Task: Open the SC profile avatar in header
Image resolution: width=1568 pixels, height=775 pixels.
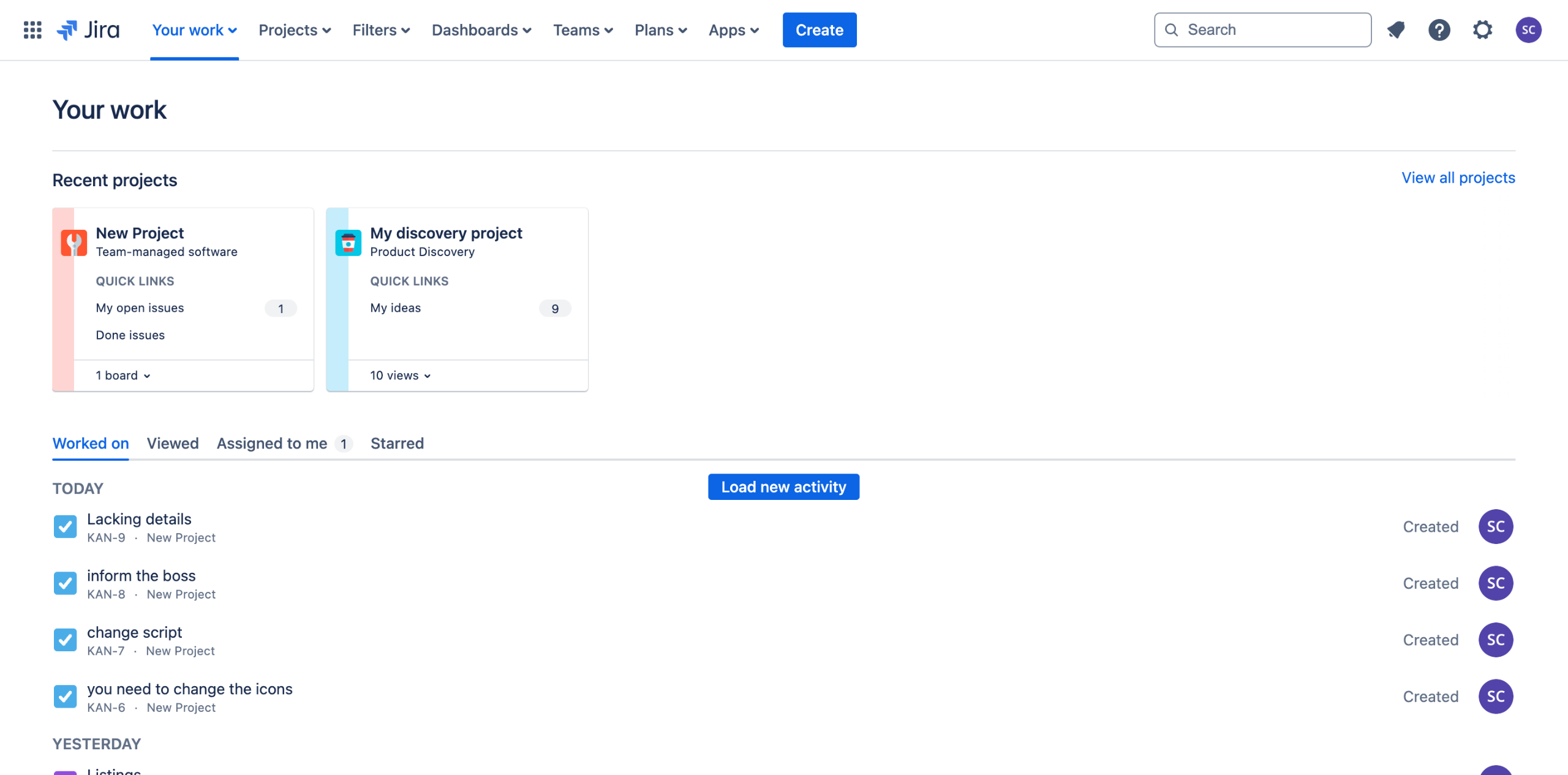Action: tap(1528, 29)
